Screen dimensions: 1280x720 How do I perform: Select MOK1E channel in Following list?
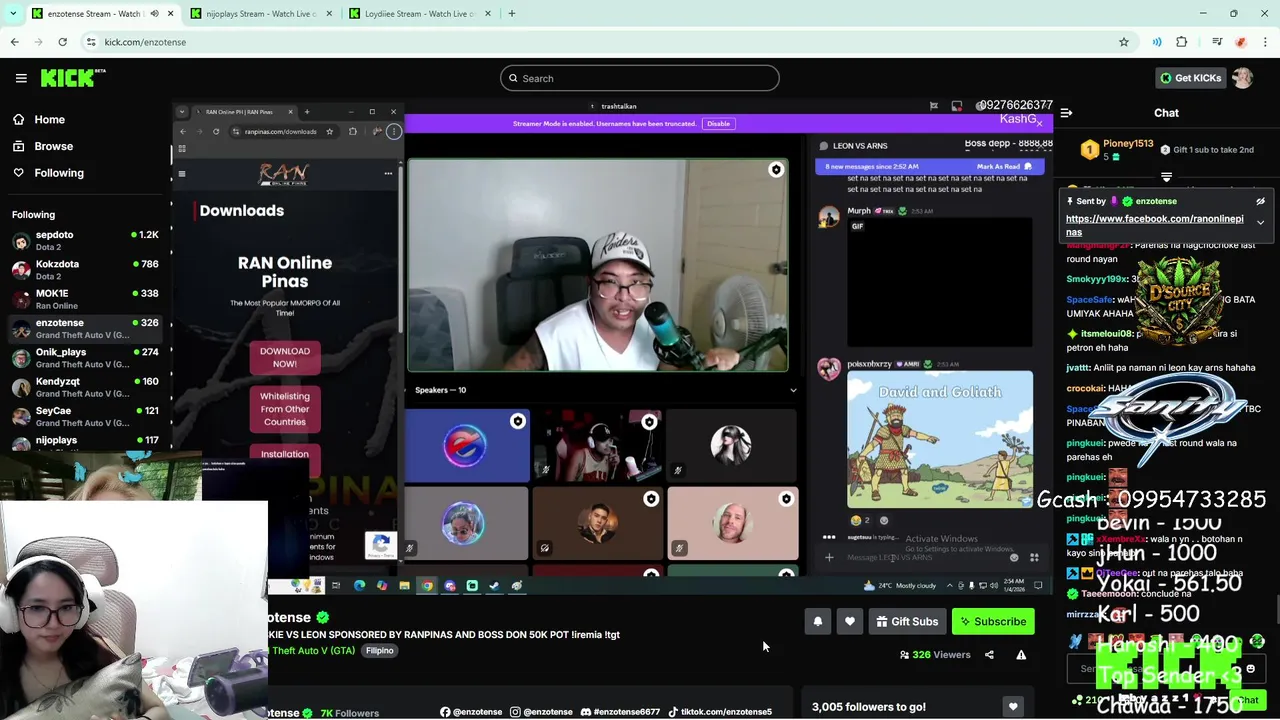coord(85,299)
